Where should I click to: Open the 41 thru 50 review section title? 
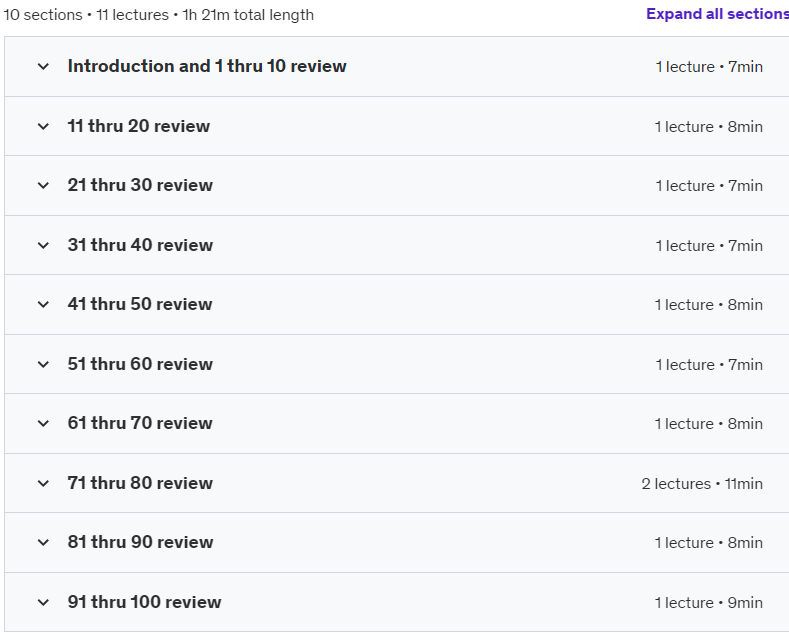click(140, 304)
